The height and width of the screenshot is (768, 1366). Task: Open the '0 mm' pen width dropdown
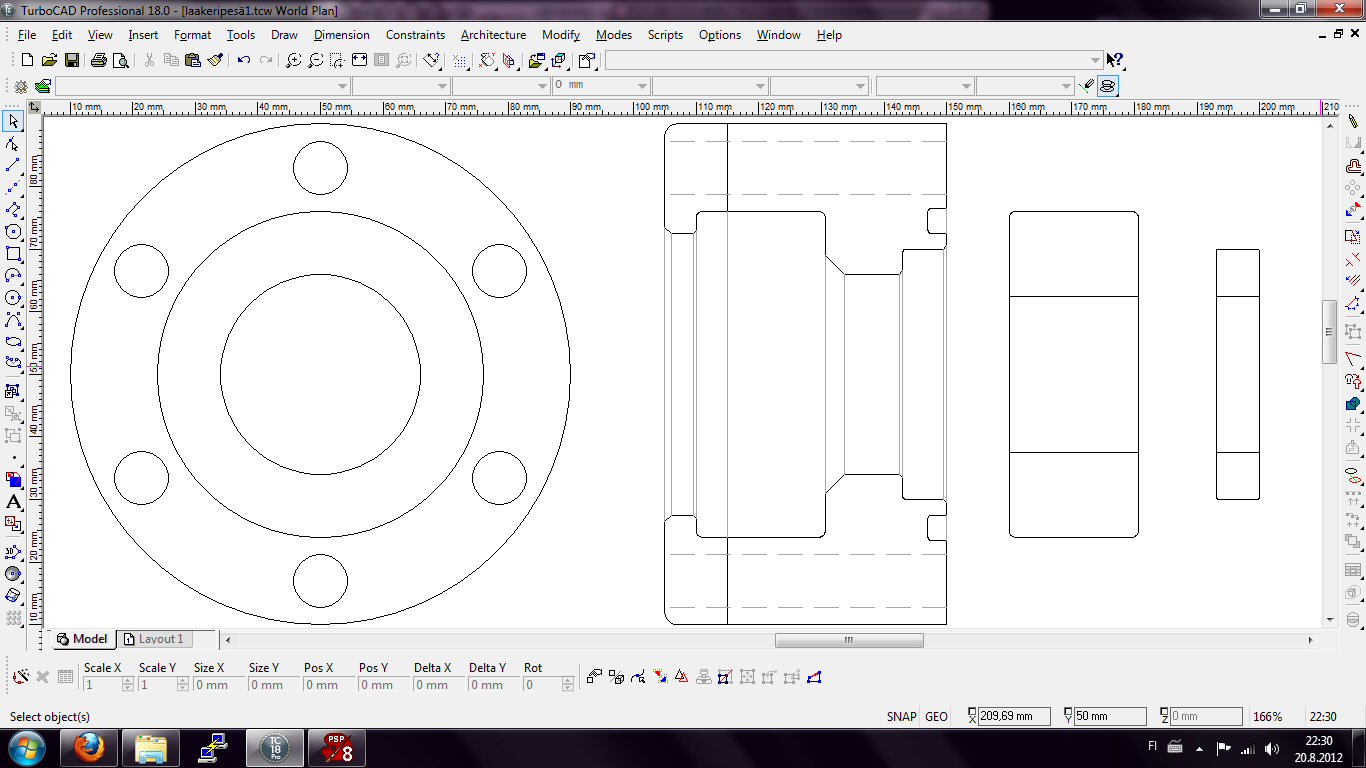pyautogui.click(x=642, y=87)
